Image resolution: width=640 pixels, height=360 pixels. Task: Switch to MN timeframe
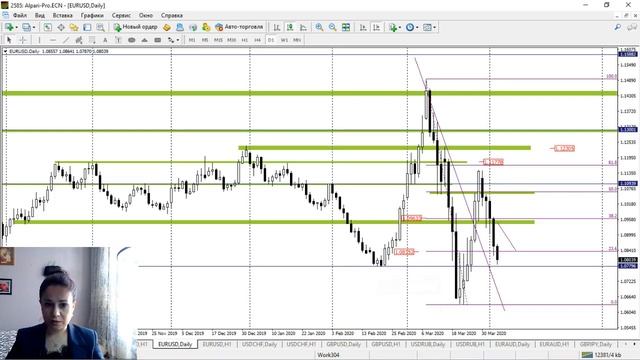point(297,40)
